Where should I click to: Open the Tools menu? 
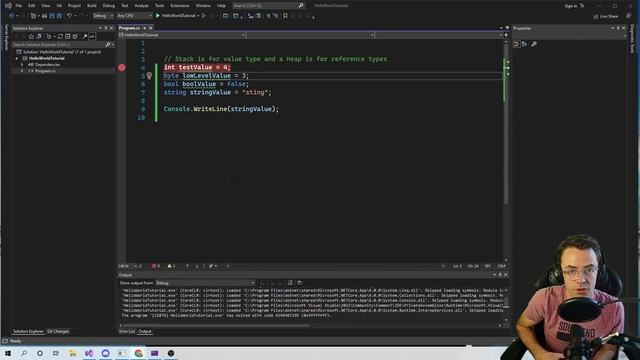159,6
